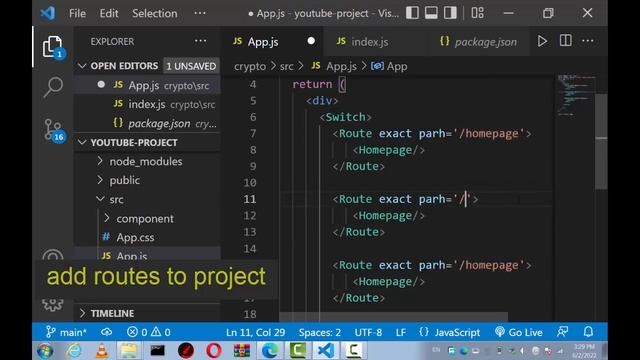Viewport: 640px width, 360px height.
Task: Toggle the primary side bar
Action: (x=412, y=13)
